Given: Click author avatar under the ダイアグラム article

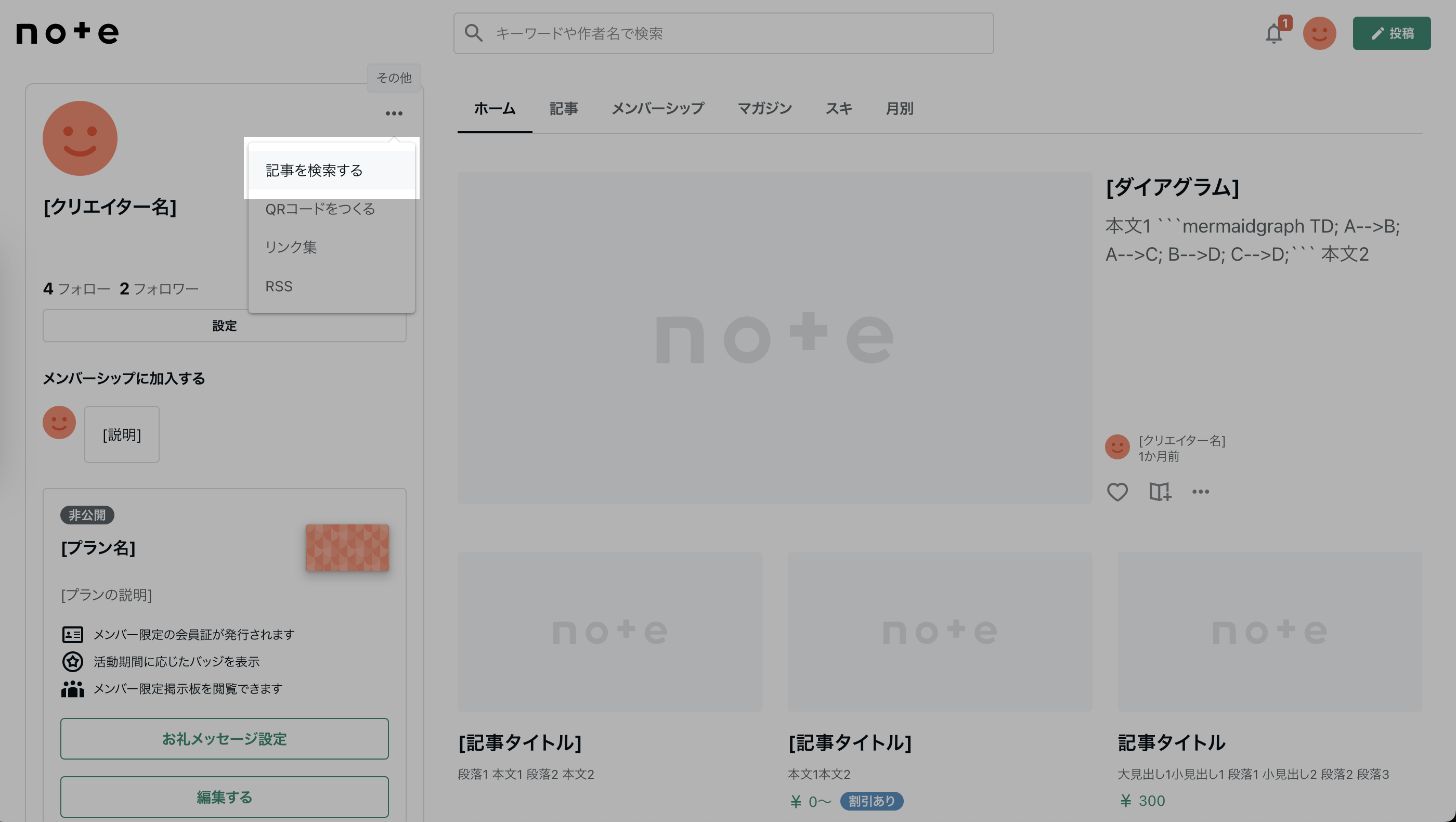Looking at the screenshot, I should [x=1117, y=446].
